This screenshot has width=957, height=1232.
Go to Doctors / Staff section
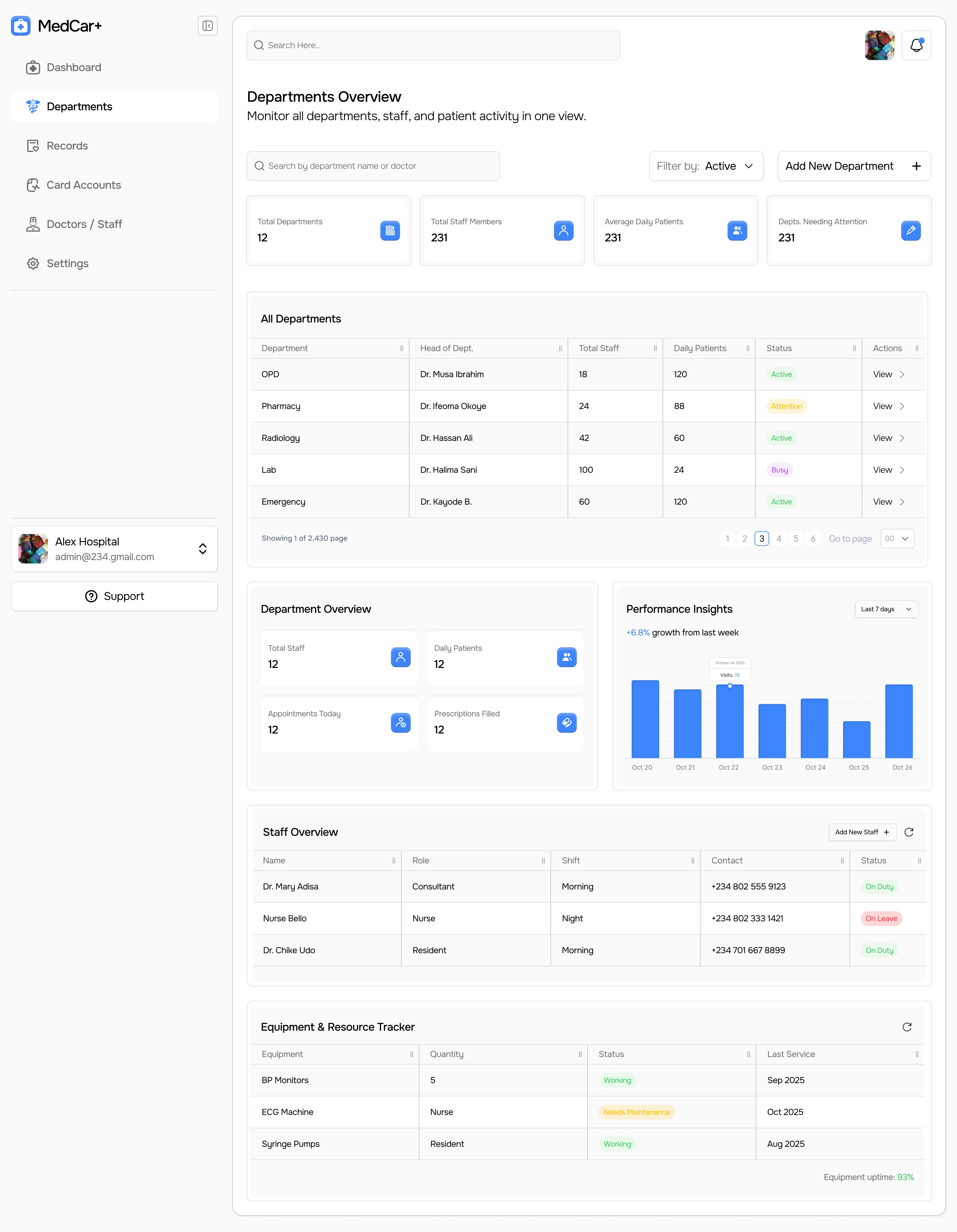(x=84, y=225)
